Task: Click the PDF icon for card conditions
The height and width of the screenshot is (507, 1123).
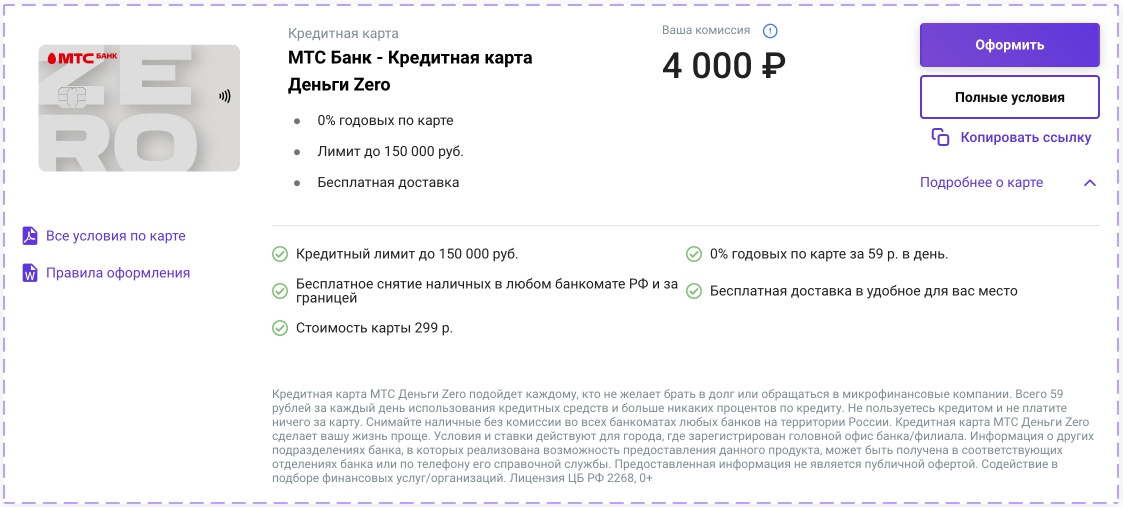Action: point(30,236)
